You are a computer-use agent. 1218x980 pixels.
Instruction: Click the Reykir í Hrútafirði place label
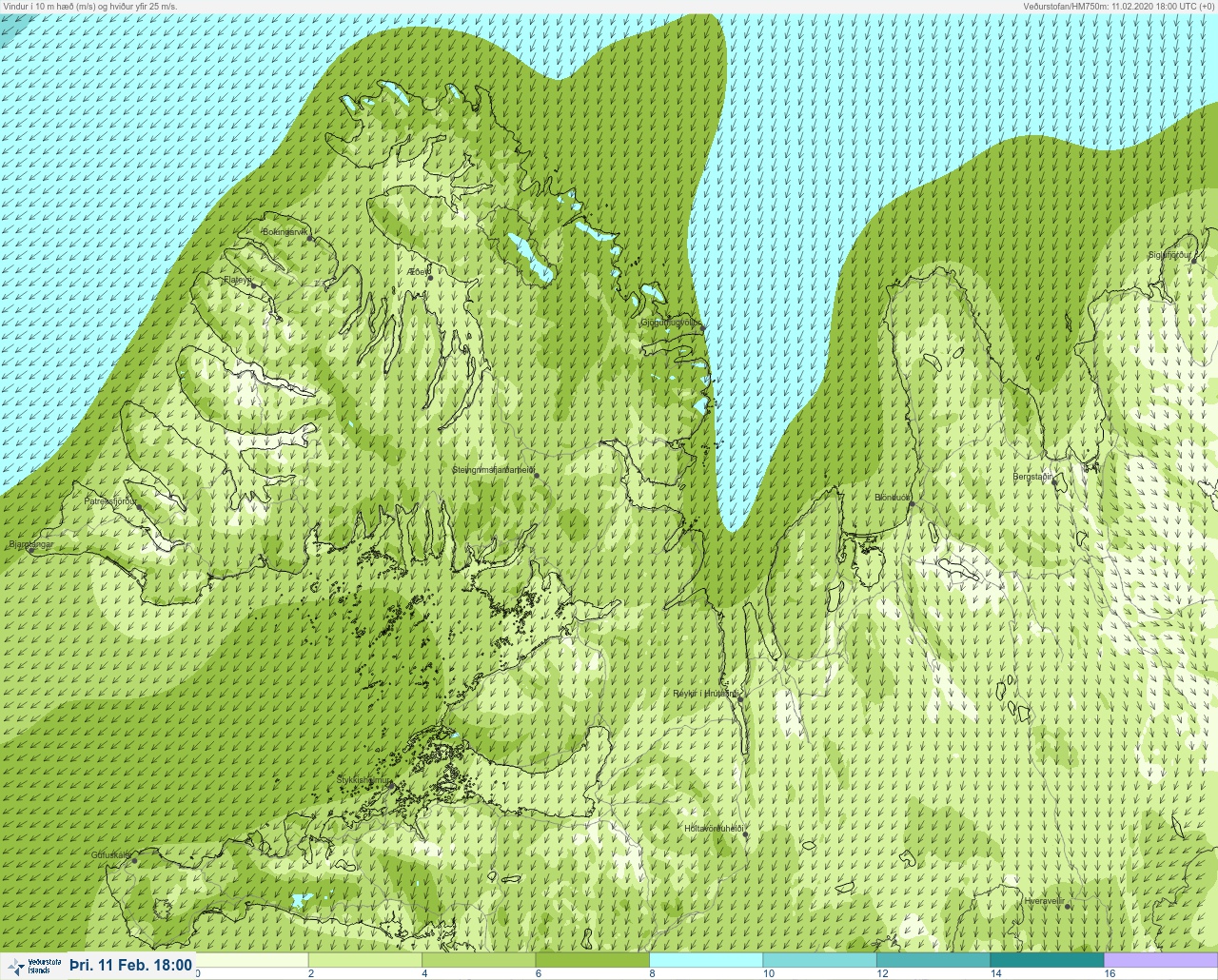[705, 694]
